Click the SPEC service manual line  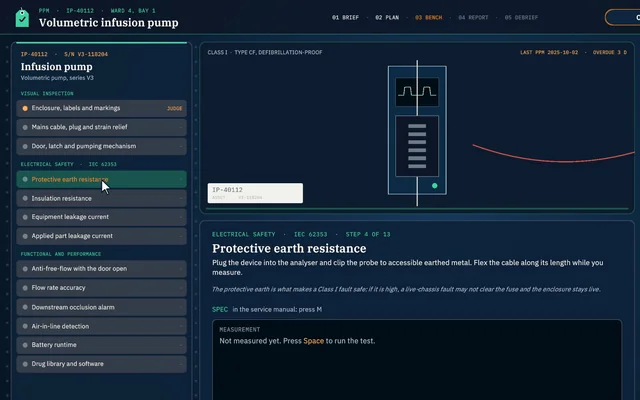pyautogui.click(x=267, y=309)
